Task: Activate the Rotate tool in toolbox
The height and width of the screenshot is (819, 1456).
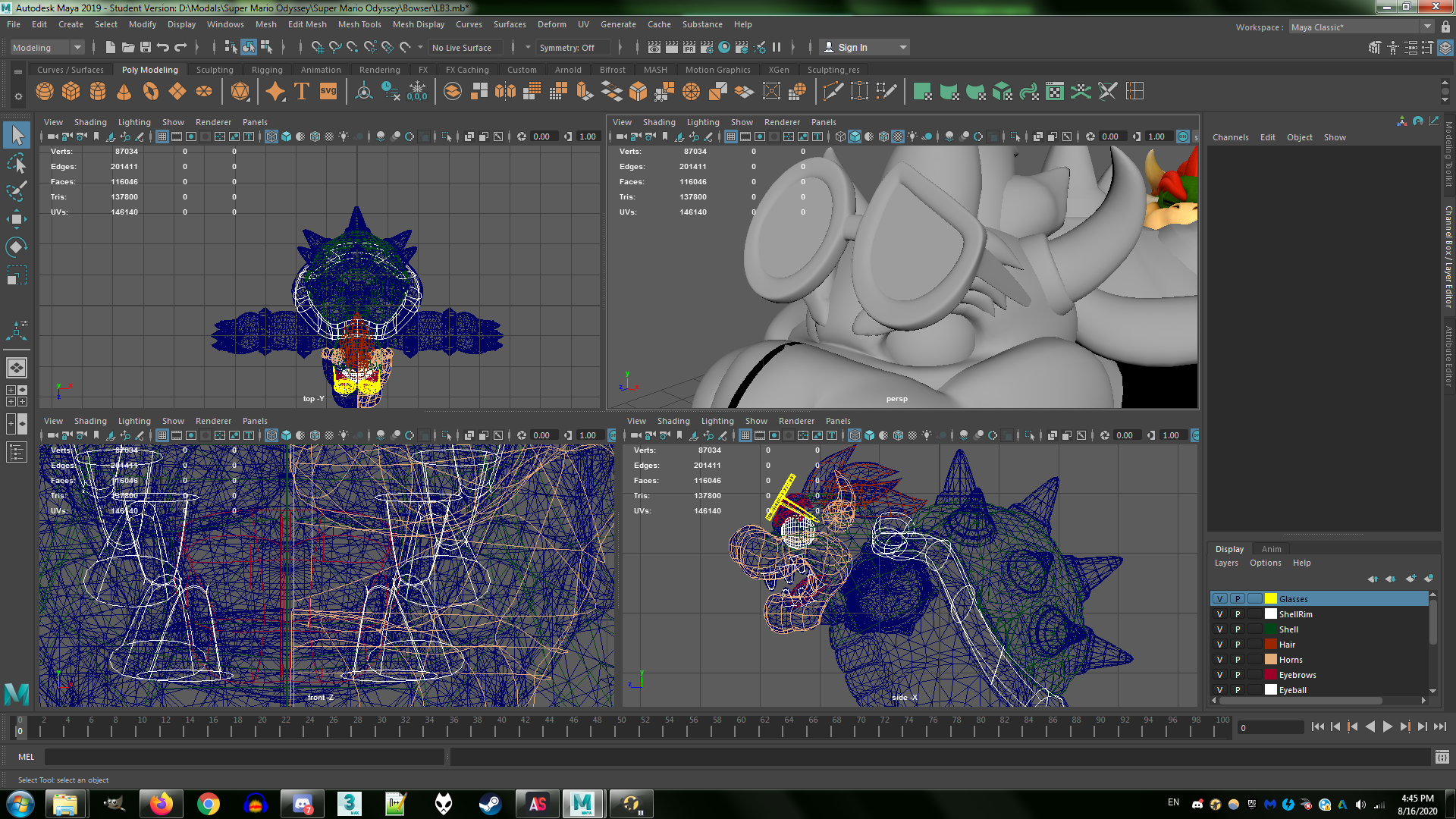Action: click(x=17, y=247)
